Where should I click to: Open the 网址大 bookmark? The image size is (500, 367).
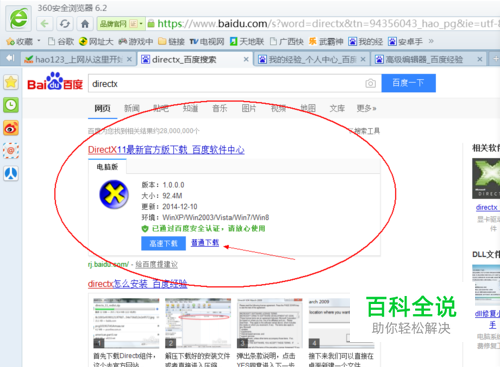(x=96, y=41)
